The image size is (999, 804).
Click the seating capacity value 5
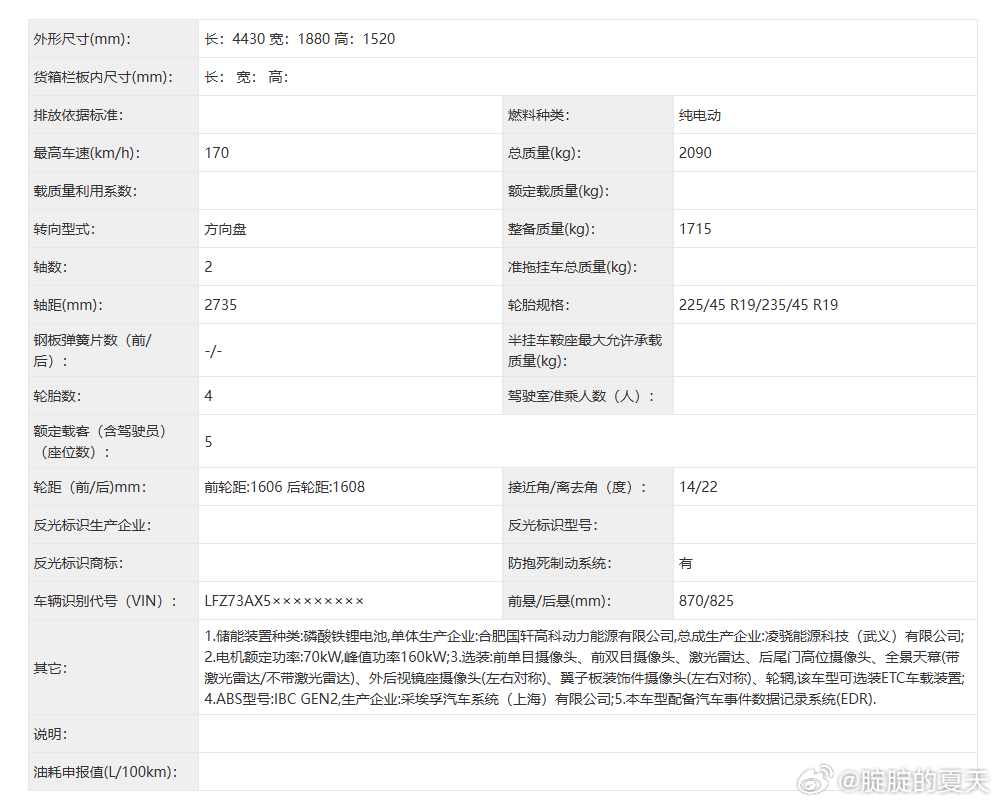click(x=208, y=442)
